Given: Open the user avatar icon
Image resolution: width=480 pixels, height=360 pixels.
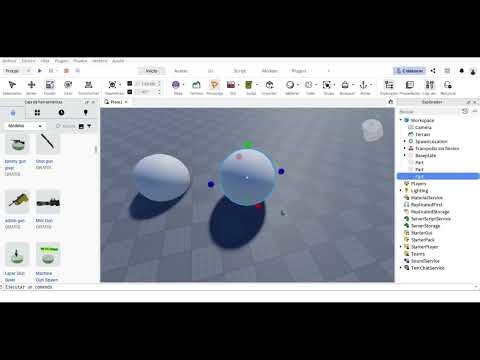Looking at the screenshot, I should click(473, 71).
